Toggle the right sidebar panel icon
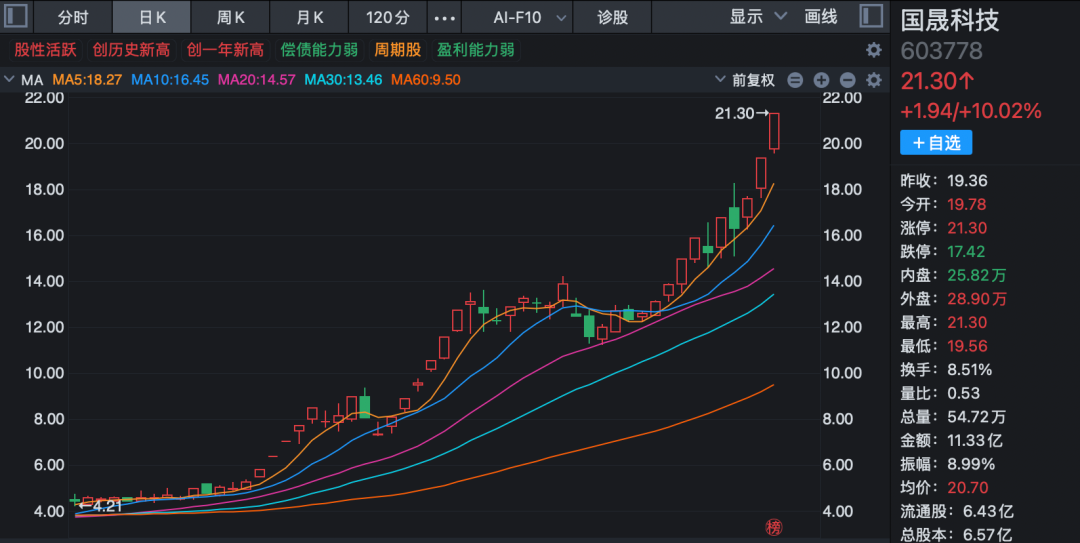Viewport: 1080px width, 543px height. pos(871,17)
